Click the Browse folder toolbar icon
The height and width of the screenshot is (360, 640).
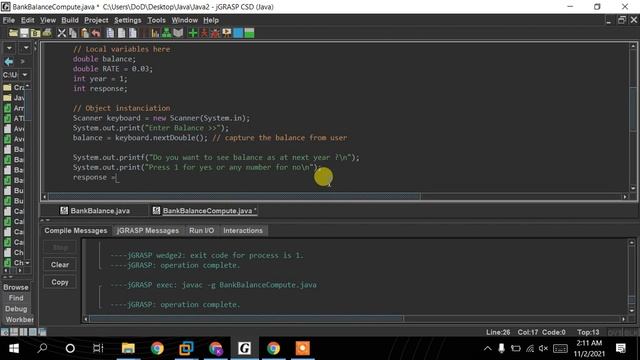coord(36,33)
